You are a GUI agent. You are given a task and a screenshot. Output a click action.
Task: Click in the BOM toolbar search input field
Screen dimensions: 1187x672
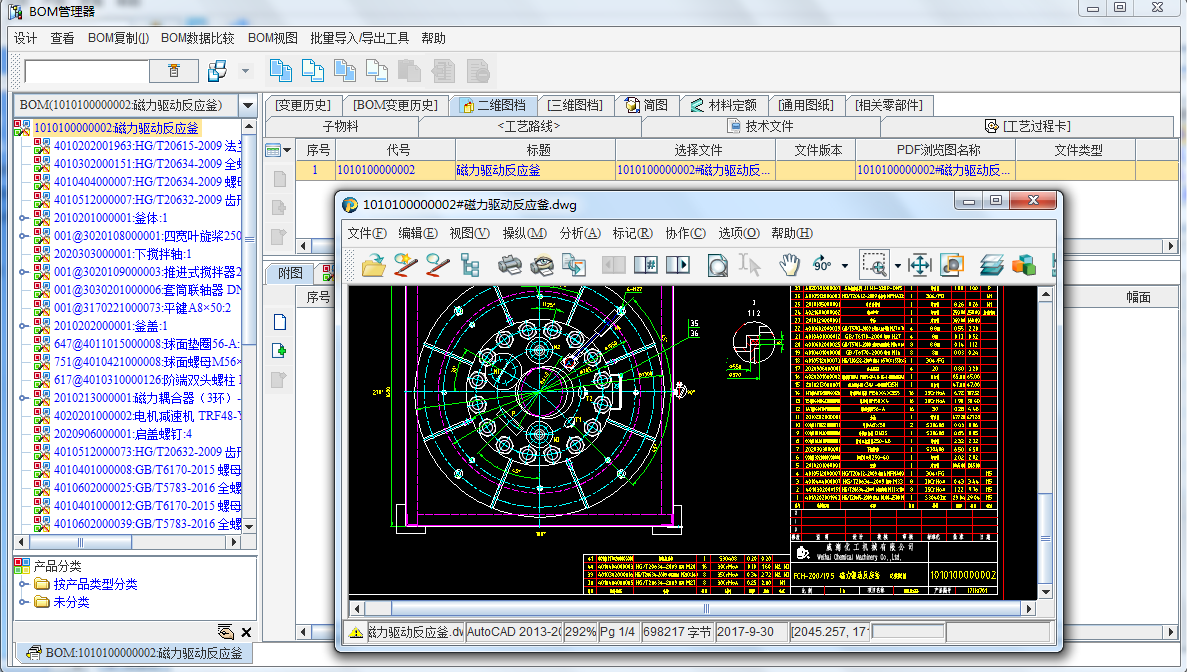click(x=86, y=72)
